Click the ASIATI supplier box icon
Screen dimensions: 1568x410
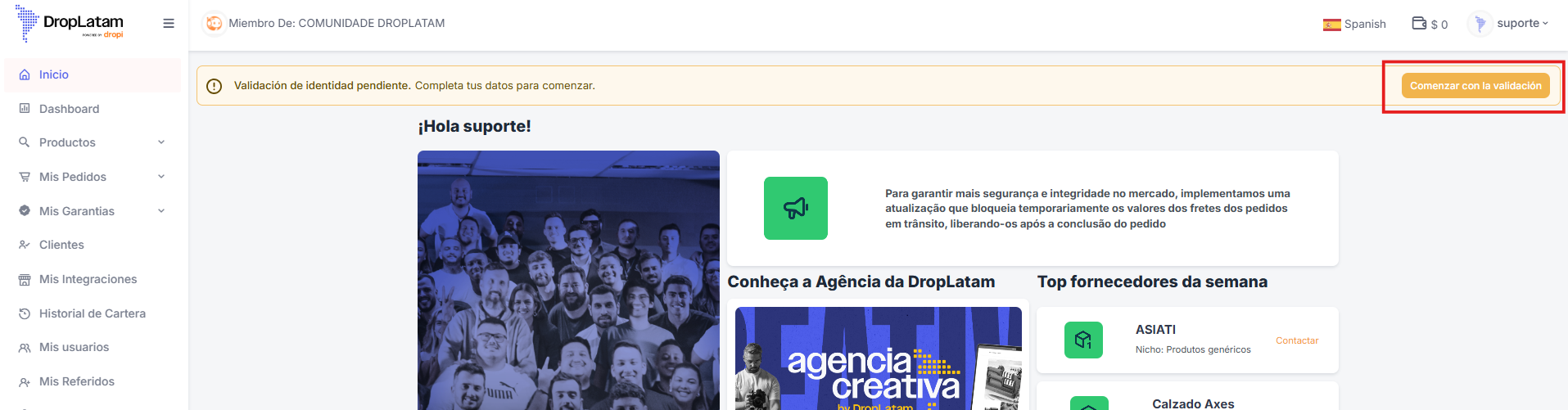pos(1083,340)
